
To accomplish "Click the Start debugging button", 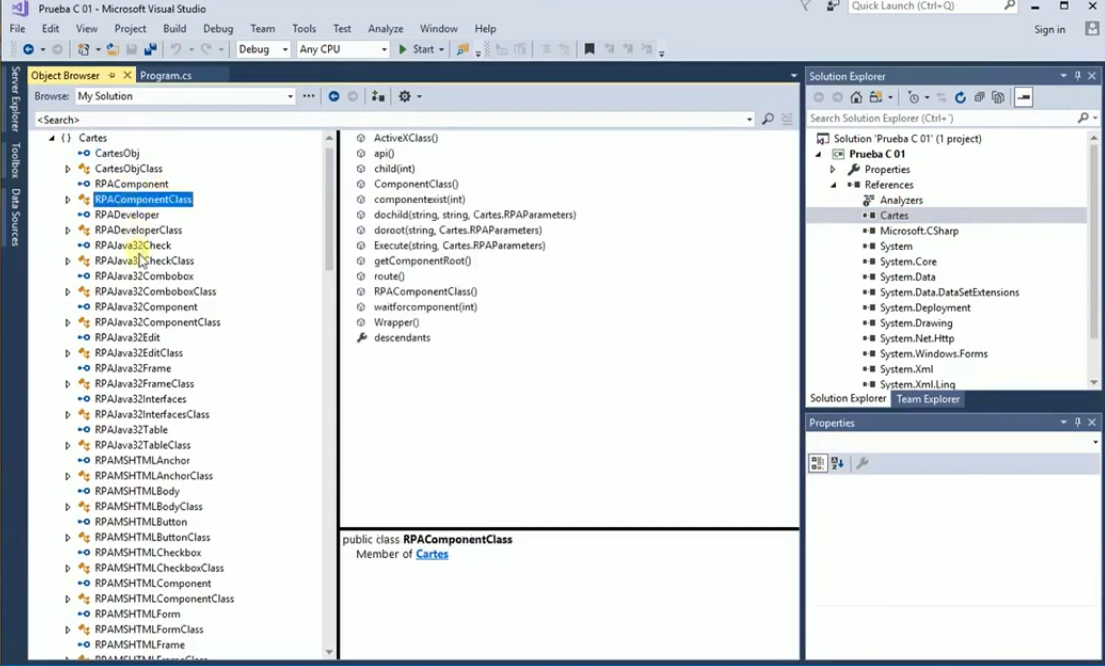I will coord(416,49).
